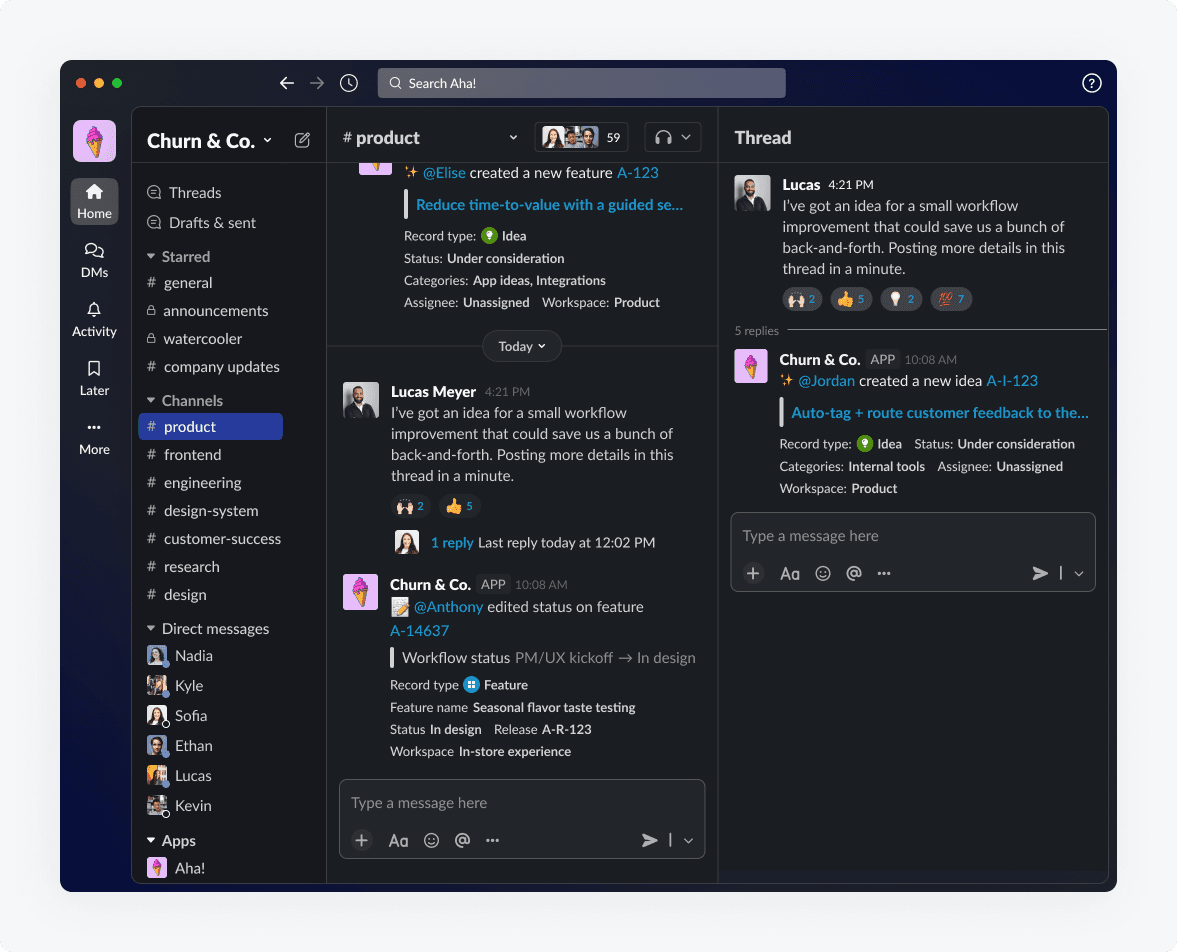Send the channel message
Viewport: 1177px width, 952px height.
coord(649,840)
